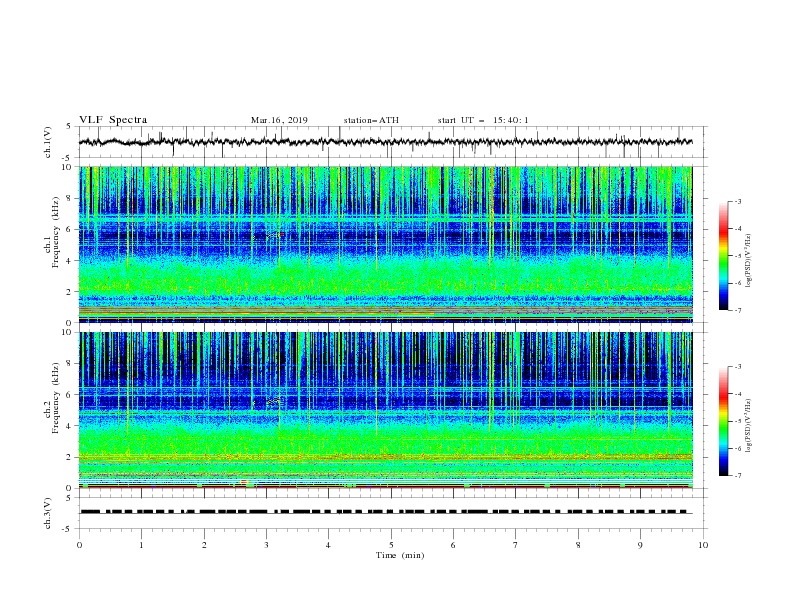The image size is (792, 612).
Task: Click the time axis tick label "9"
Action: [640, 545]
